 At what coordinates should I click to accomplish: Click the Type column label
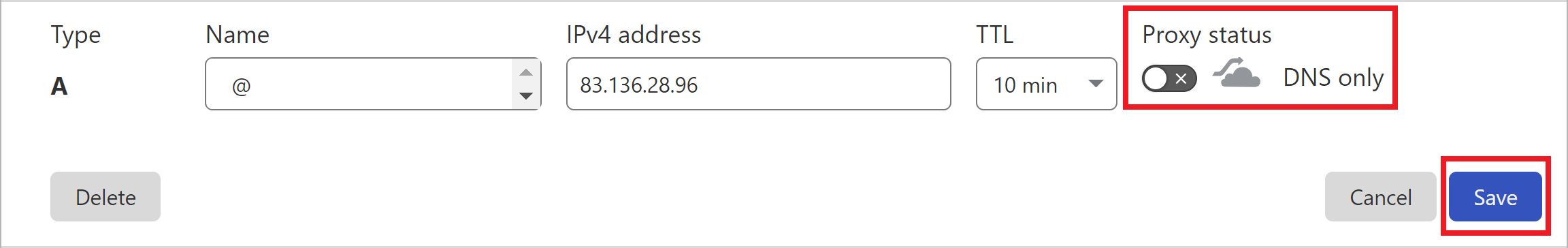[x=76, y=35]
